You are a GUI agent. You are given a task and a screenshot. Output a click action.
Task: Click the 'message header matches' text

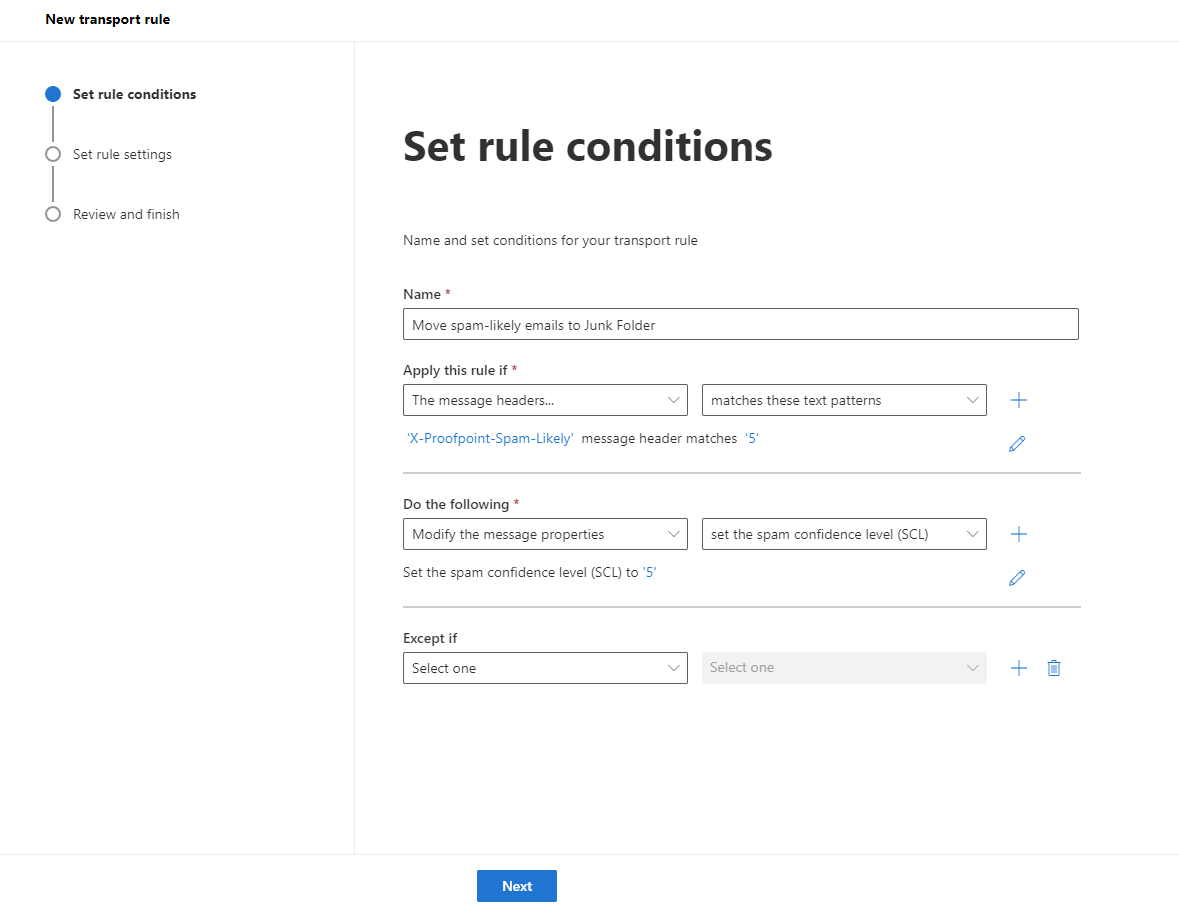pyautogui.click(x=659, y=438)
